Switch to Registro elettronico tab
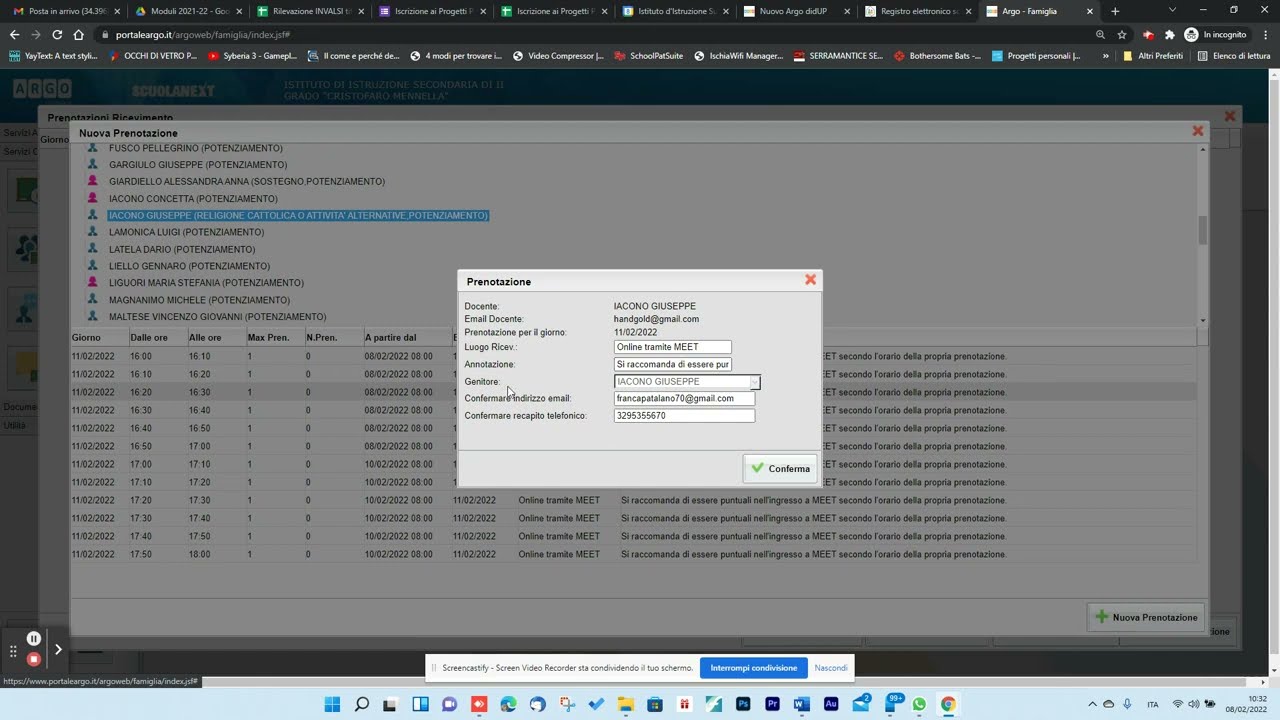This screenshot has width=1280, height=720. coord(920,11)
